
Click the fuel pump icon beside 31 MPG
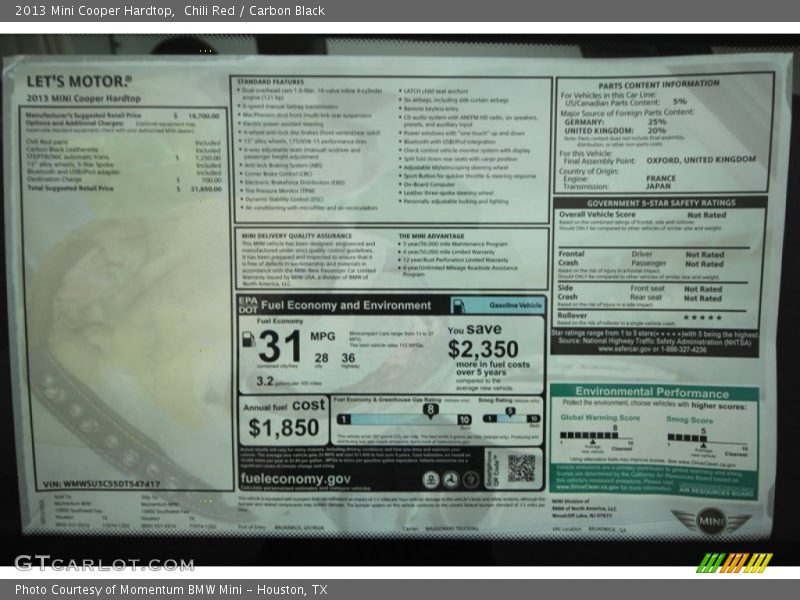pos(248,339)
